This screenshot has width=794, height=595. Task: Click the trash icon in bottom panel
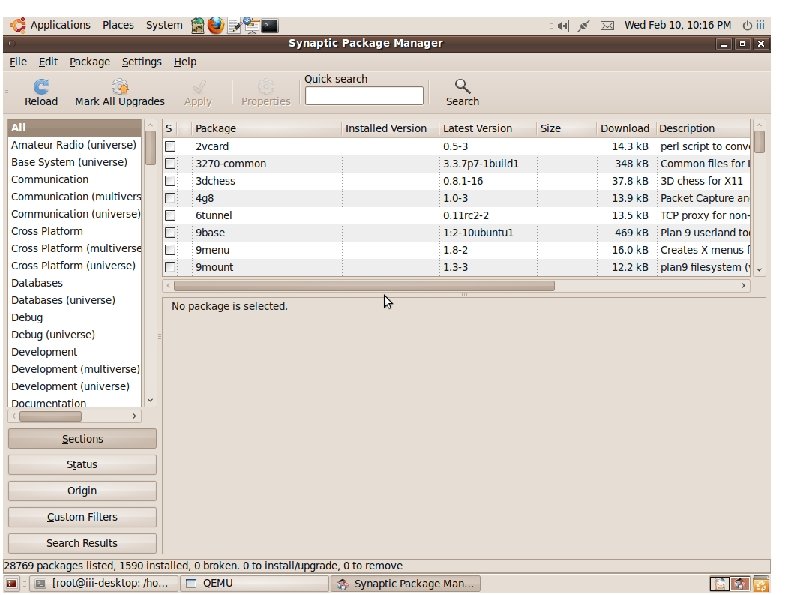click(x=760, y=584)
